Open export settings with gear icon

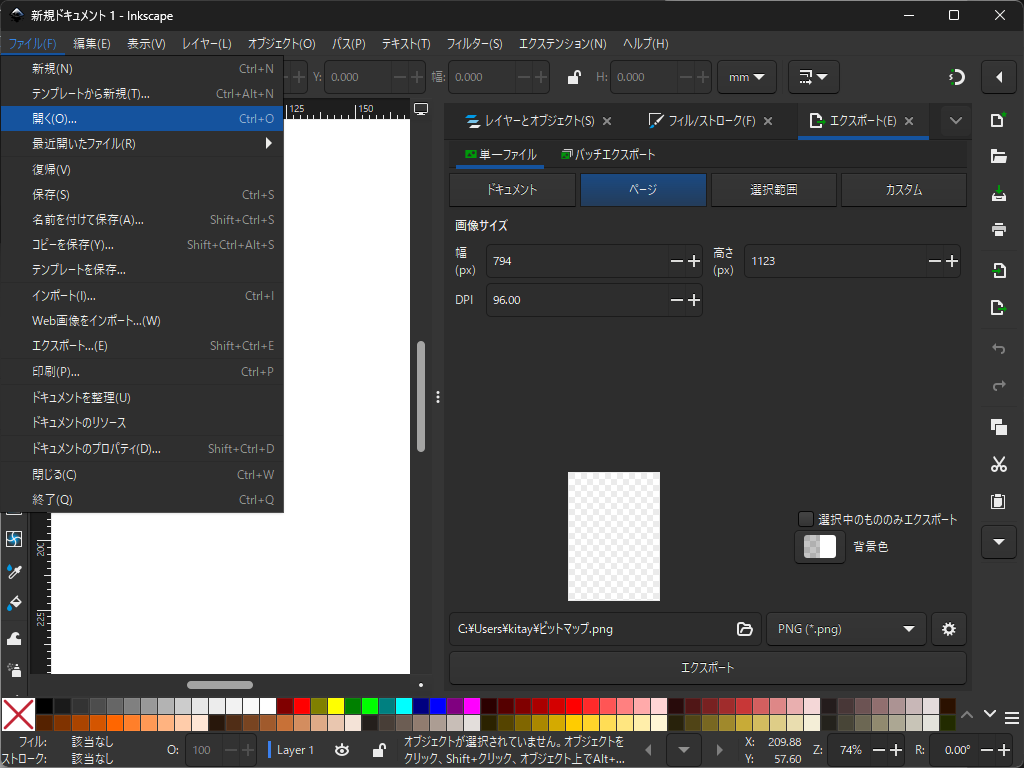948,629
